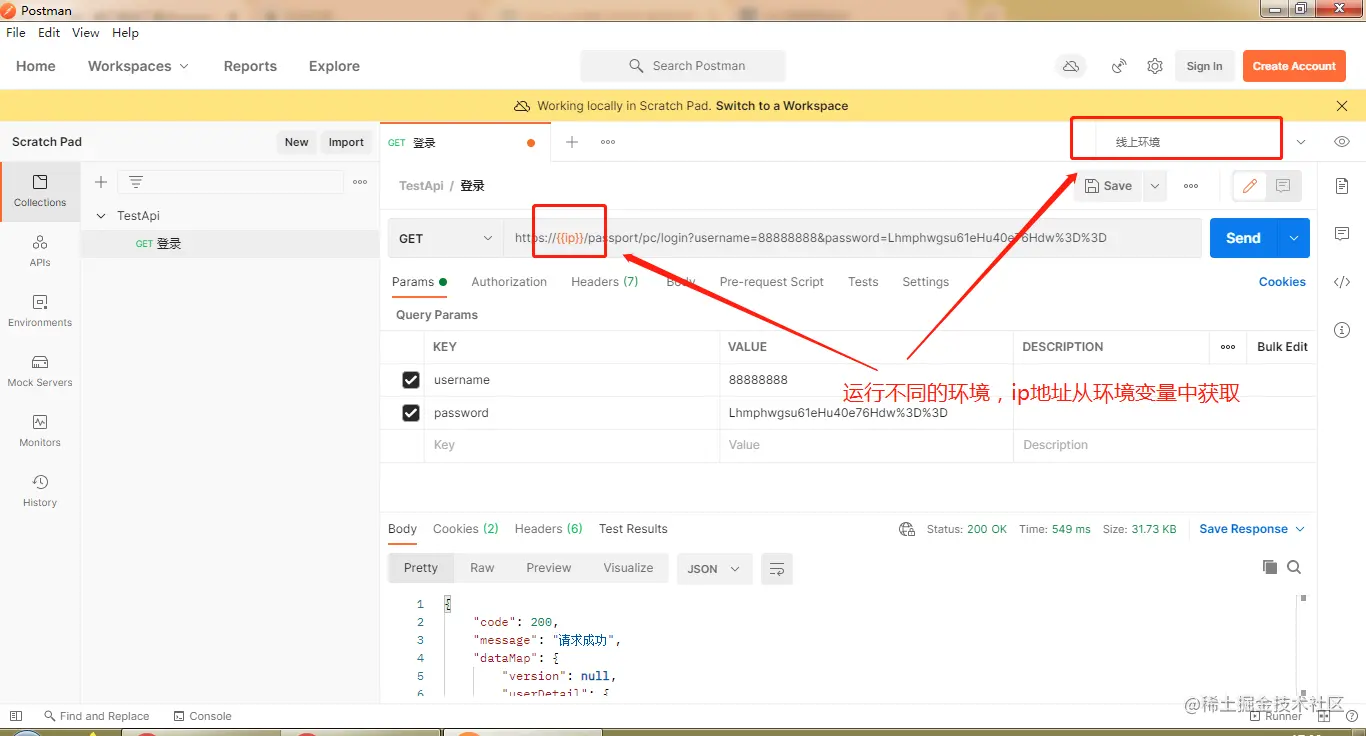The height and width of the screenshot is (736, 1366).
Task: Copy the response body with the copy icon
Action: click(x=1270, y=567)
